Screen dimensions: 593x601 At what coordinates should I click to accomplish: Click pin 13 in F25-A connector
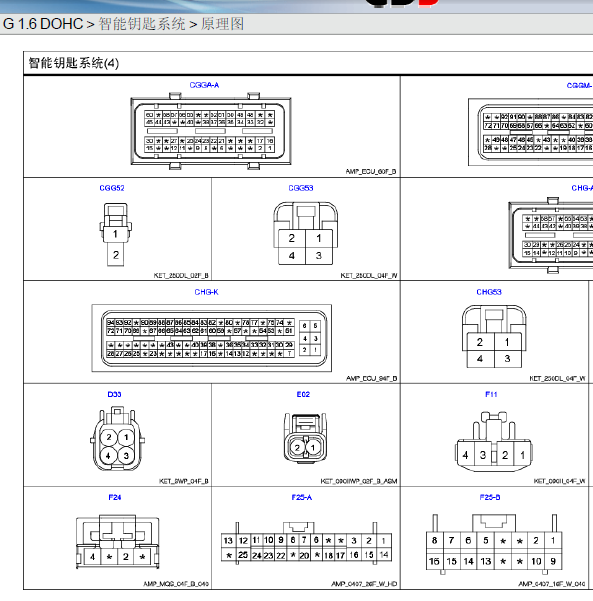[x=228, y=541]
